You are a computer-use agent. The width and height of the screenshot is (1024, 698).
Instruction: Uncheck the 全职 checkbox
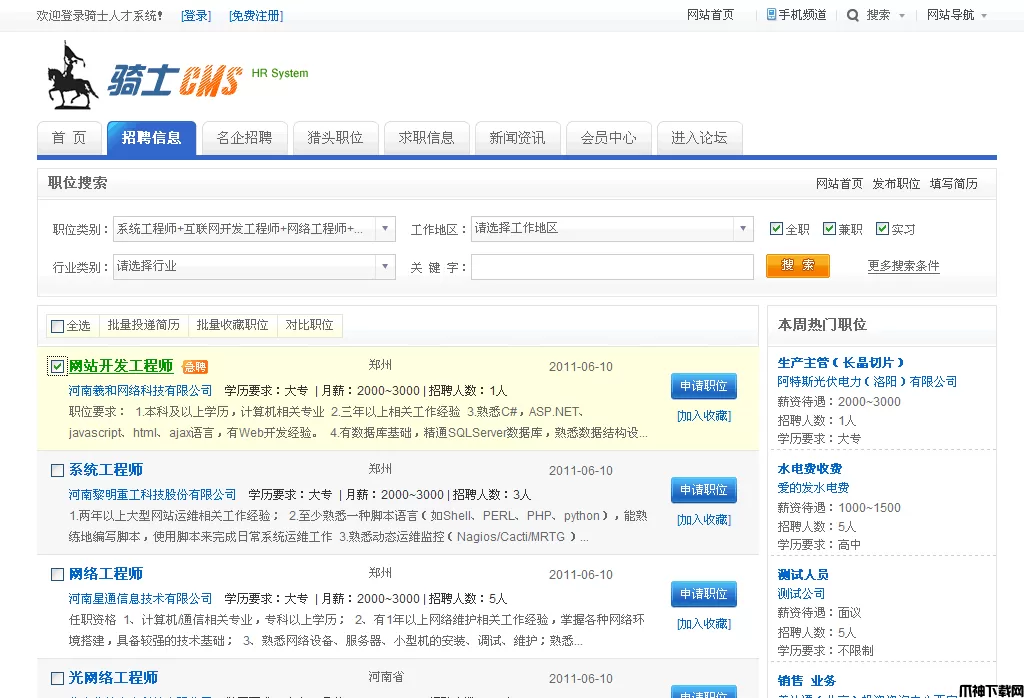click(776, 229)
